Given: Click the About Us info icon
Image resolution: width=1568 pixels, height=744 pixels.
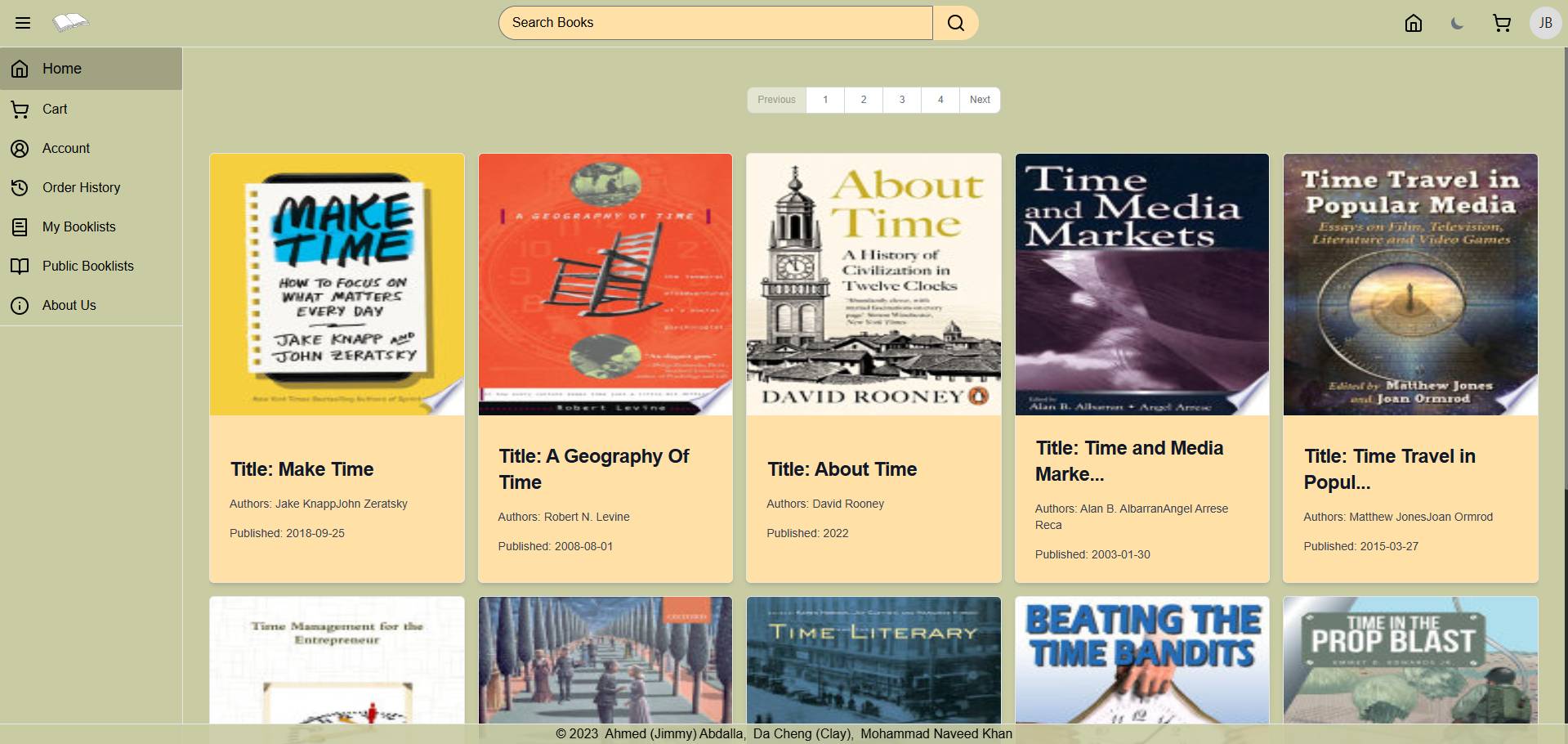Looking at the screenshot, I should pos(20,305).
